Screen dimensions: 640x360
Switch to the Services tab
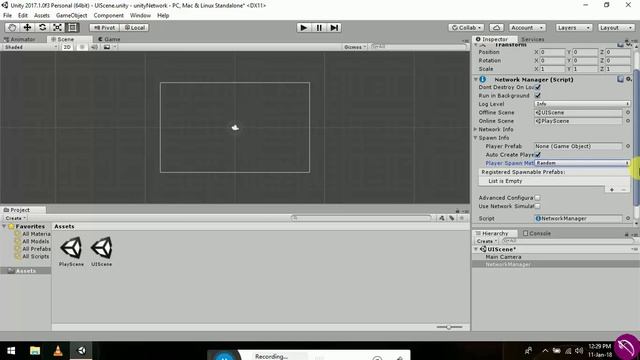533,39
